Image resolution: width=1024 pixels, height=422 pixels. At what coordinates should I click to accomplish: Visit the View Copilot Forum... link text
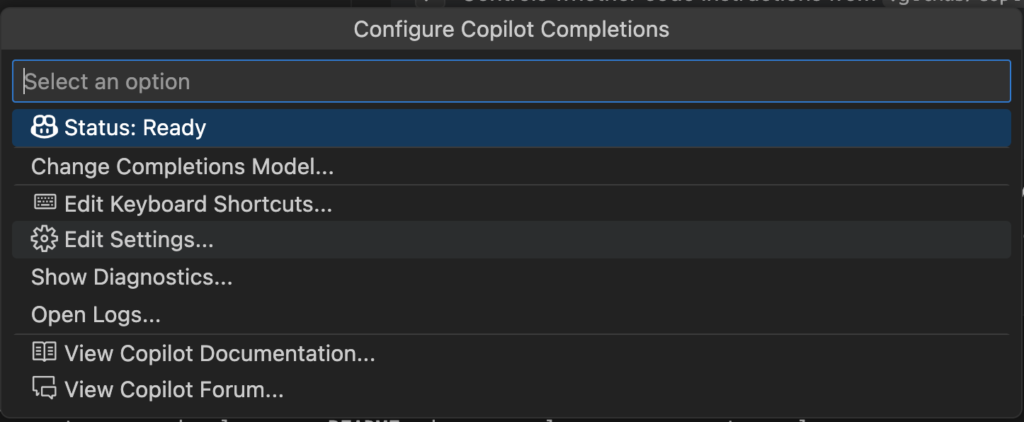point(174,390)
